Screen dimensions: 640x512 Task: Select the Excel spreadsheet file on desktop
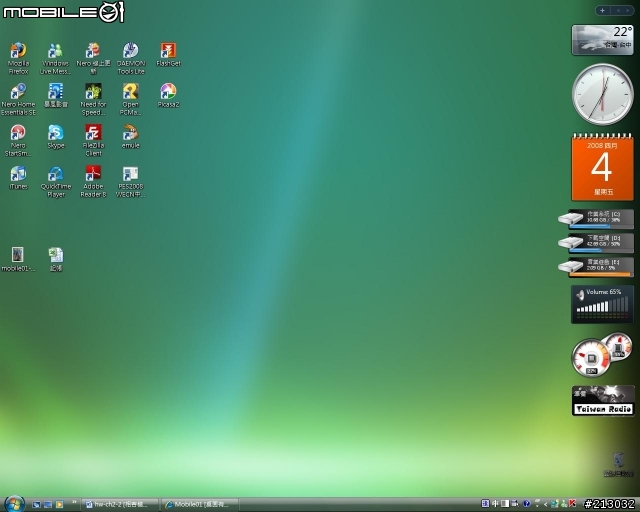pos(56,260)
